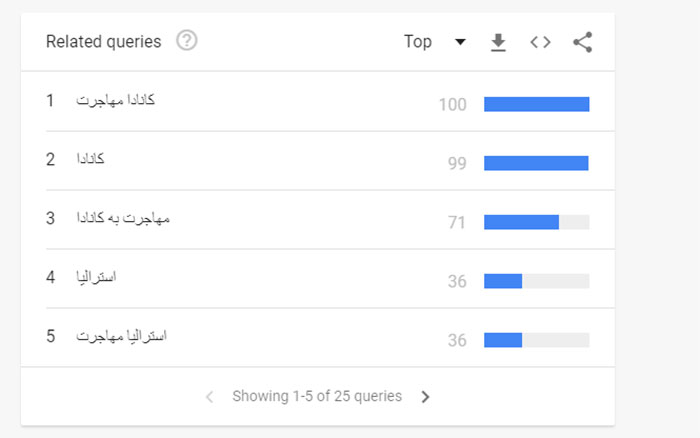Screen dimensions: 700x438
Task: Open the Related queries help icon
Action: tap(187, 41)
